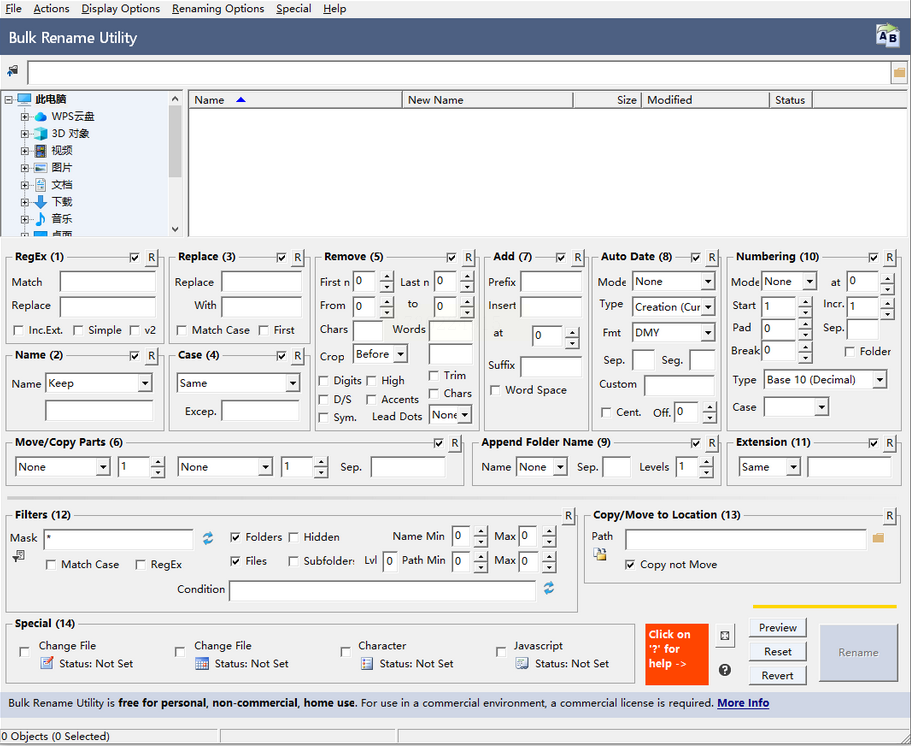Open the Crop Before dropdown
Image resolution: width=911 pixels, height=746 pixels.
pyautogui.click(x=400, y=354)
